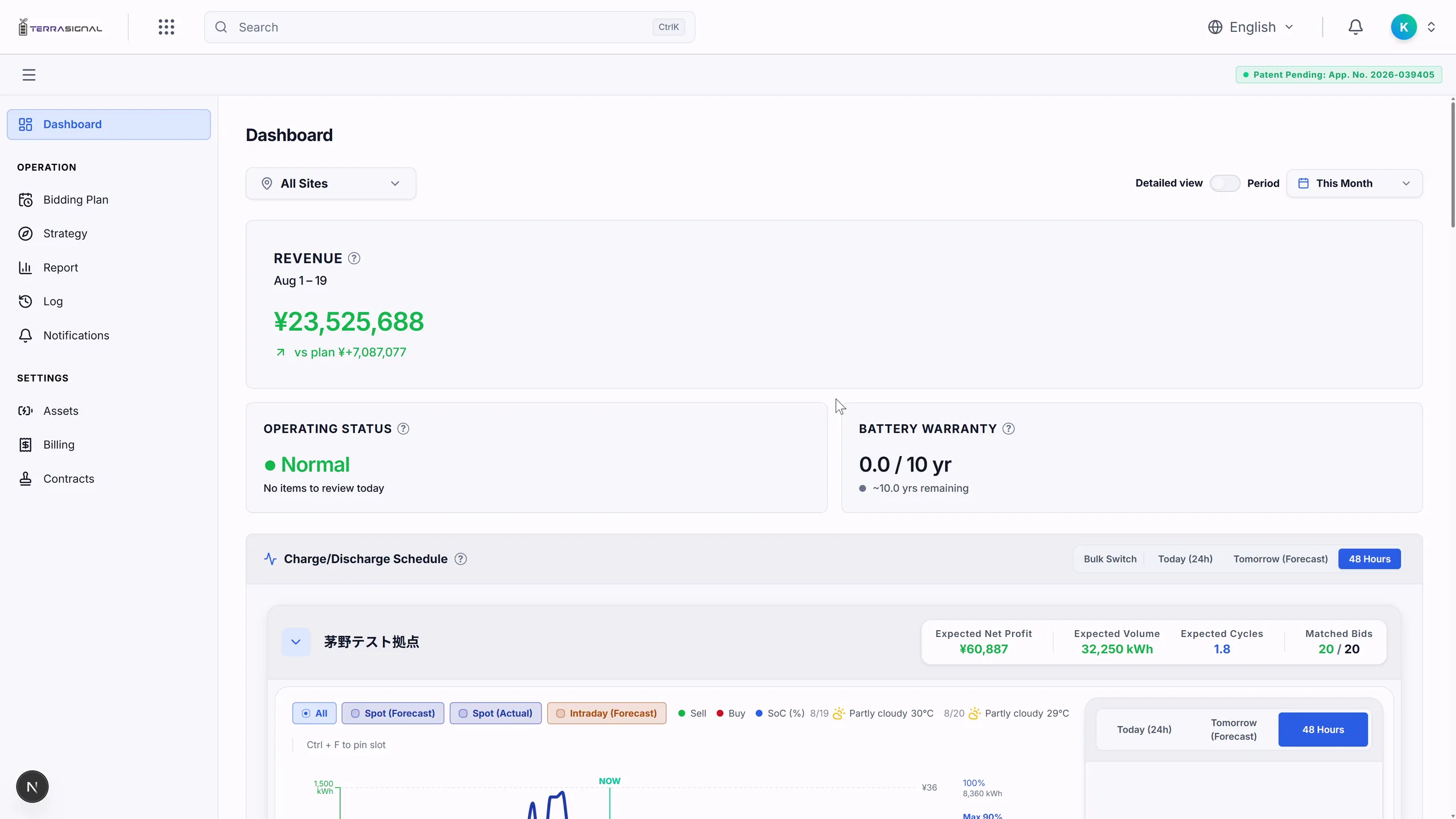Viewport: 1456px width, 819px height.
Task: Switch to Today (24h) in schedule header
Action: click(x=1185, y=559)
